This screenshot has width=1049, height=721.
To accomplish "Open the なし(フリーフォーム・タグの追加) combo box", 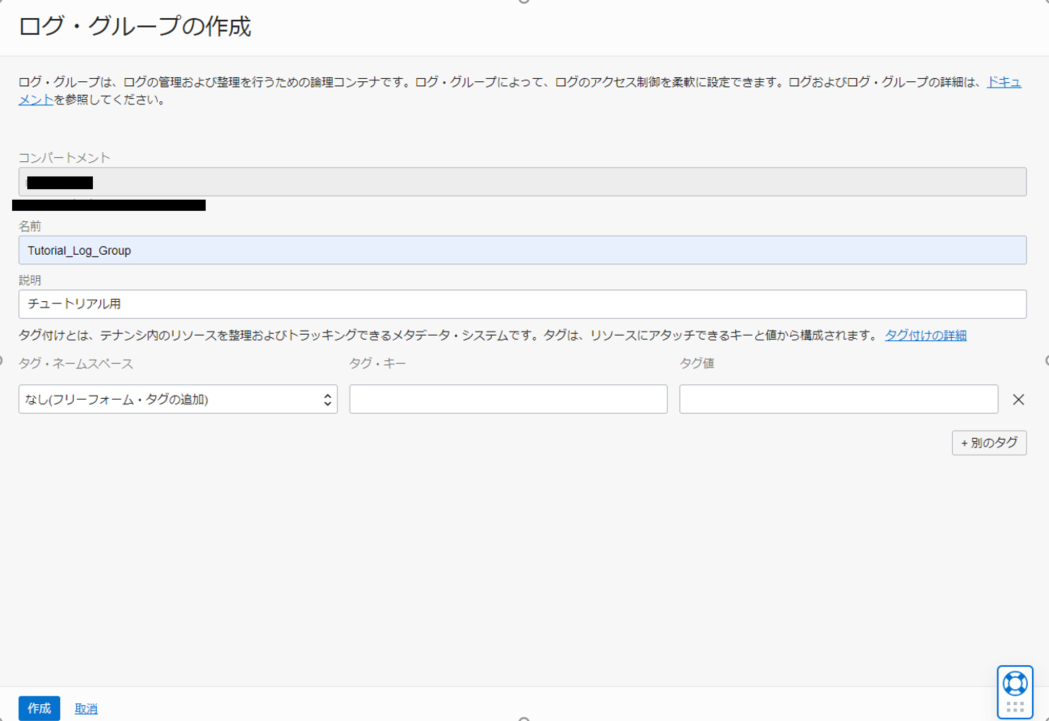I will pyautogui.click(x=177, y=398).
